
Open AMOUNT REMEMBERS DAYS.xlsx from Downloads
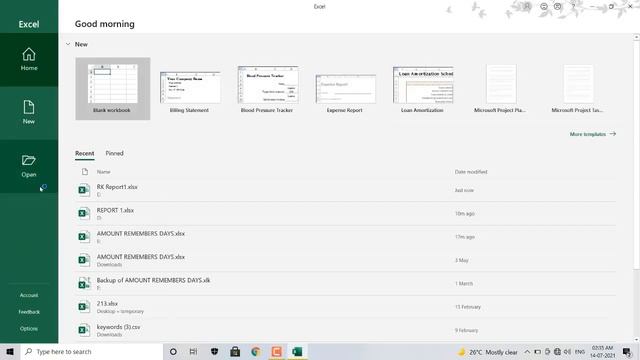(345, 260)
